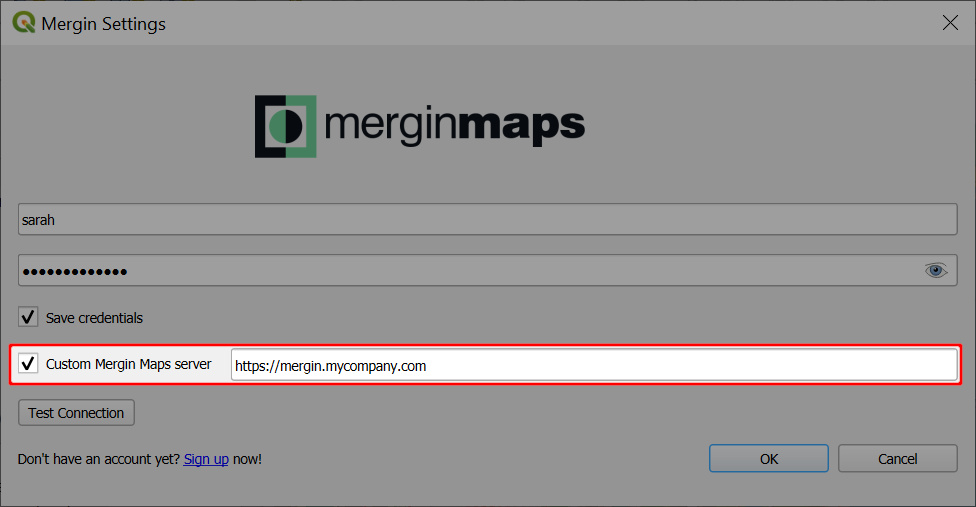
Task: Toggle the Custom Mergin Maps server checkbox
Action: coord(28,363)
